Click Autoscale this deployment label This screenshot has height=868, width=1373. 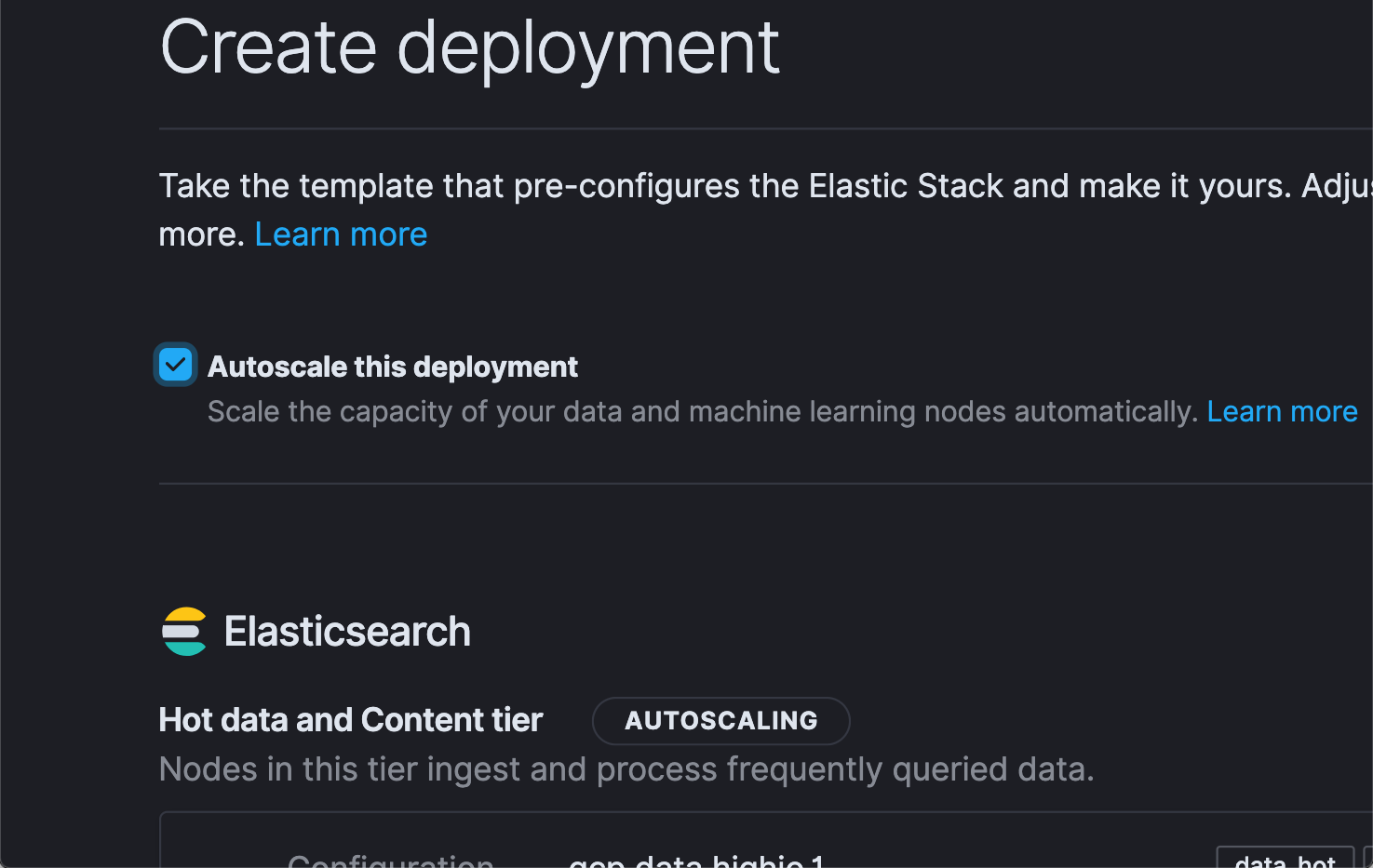392,367
